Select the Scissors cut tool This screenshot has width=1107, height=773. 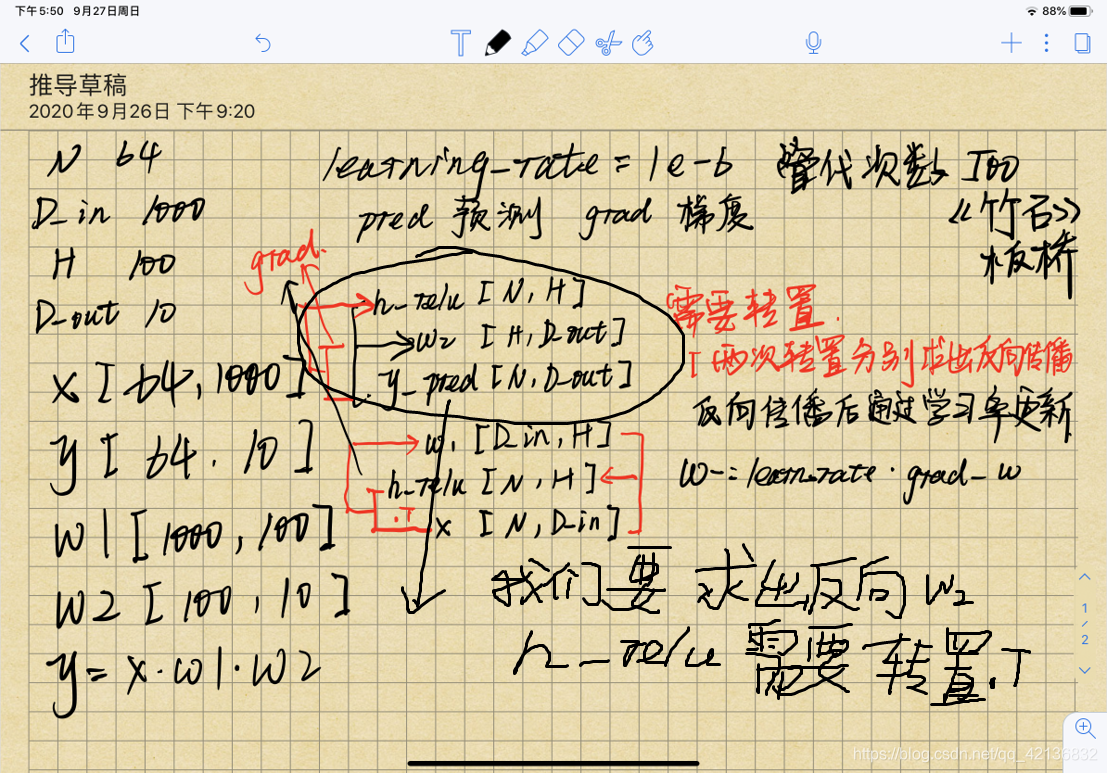(x=608, y=44)
